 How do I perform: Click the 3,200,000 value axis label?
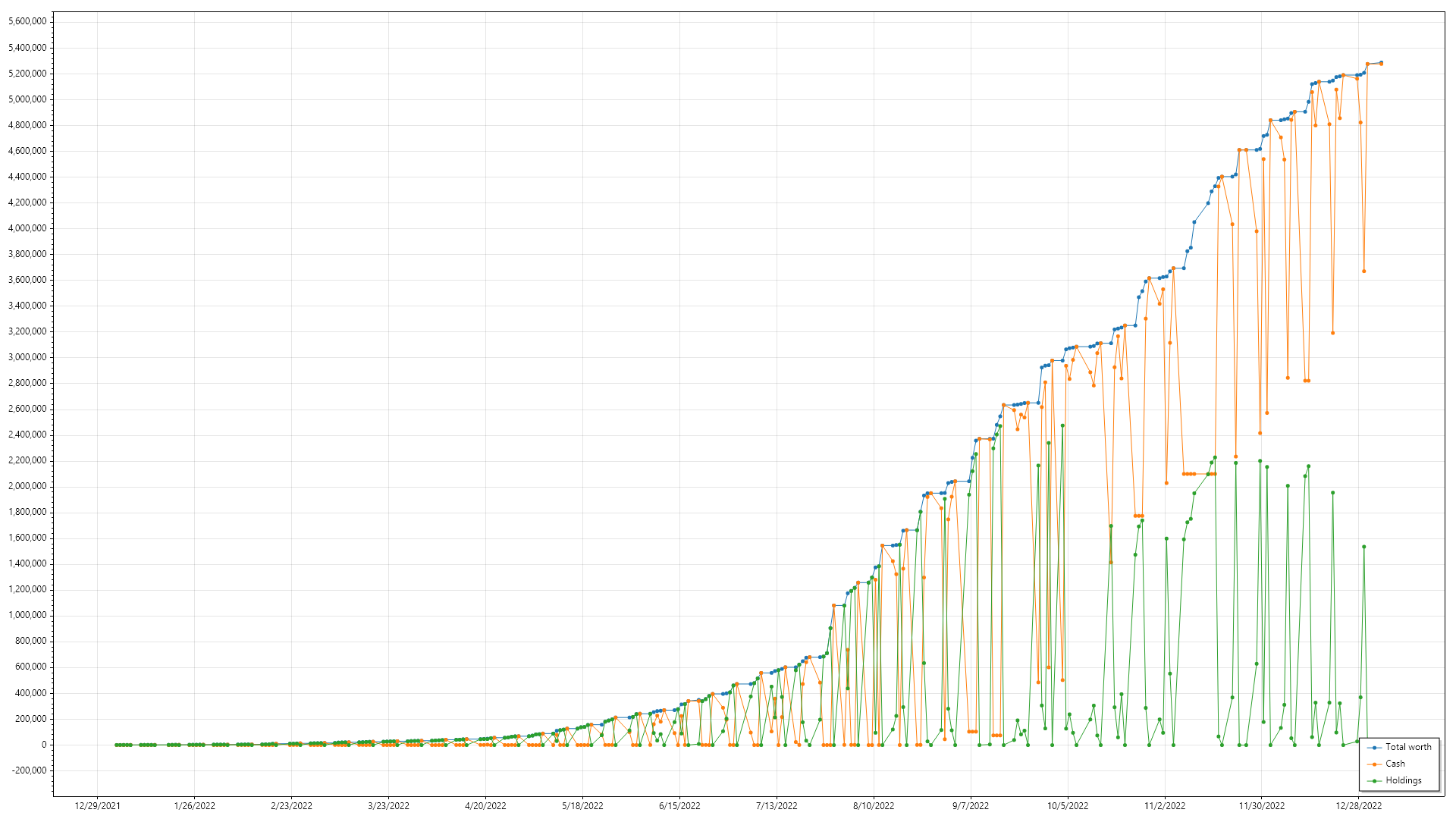pyautogui.click(x=27, y=331)
